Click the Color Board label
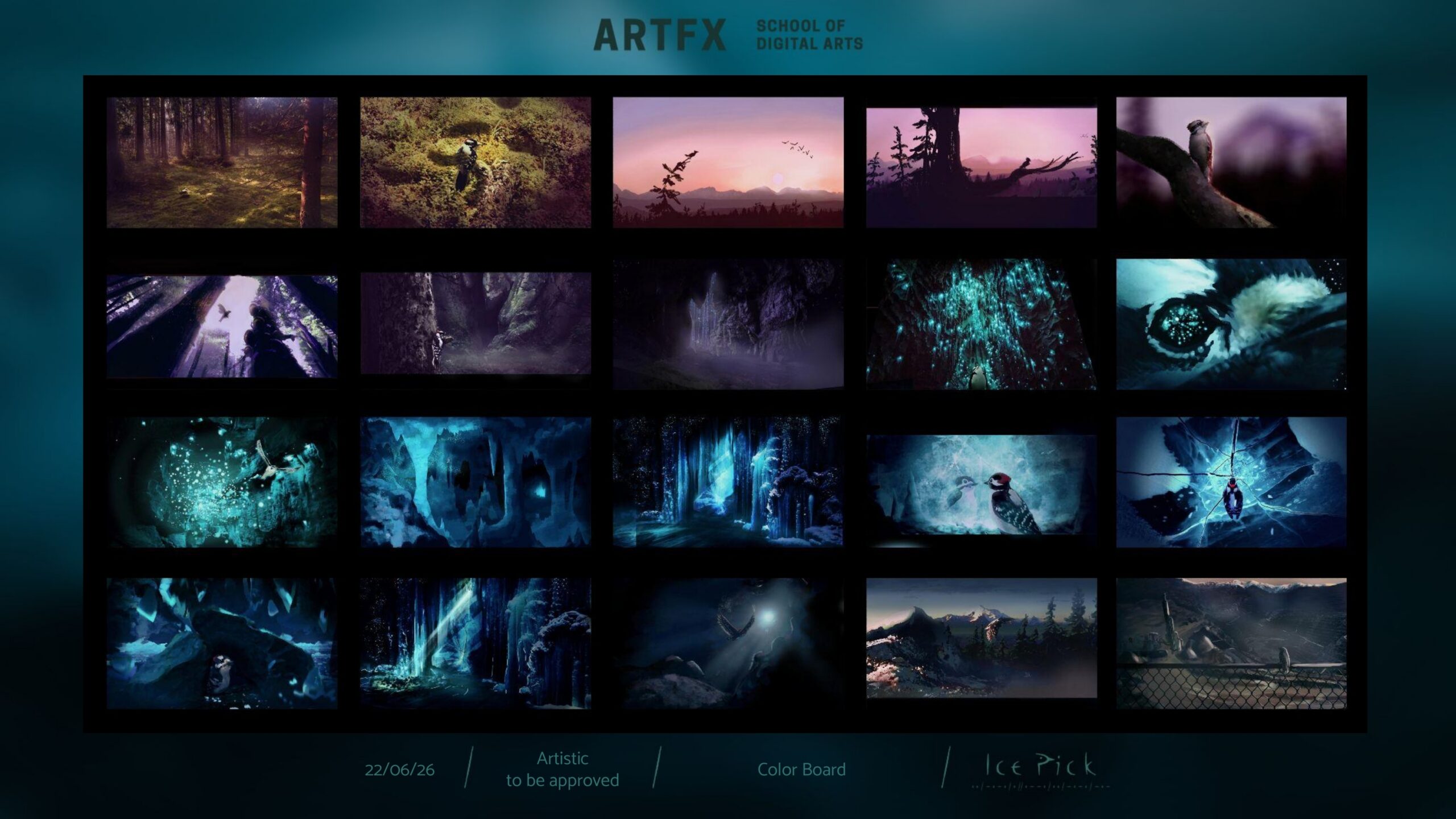 (x=801, y=770)
